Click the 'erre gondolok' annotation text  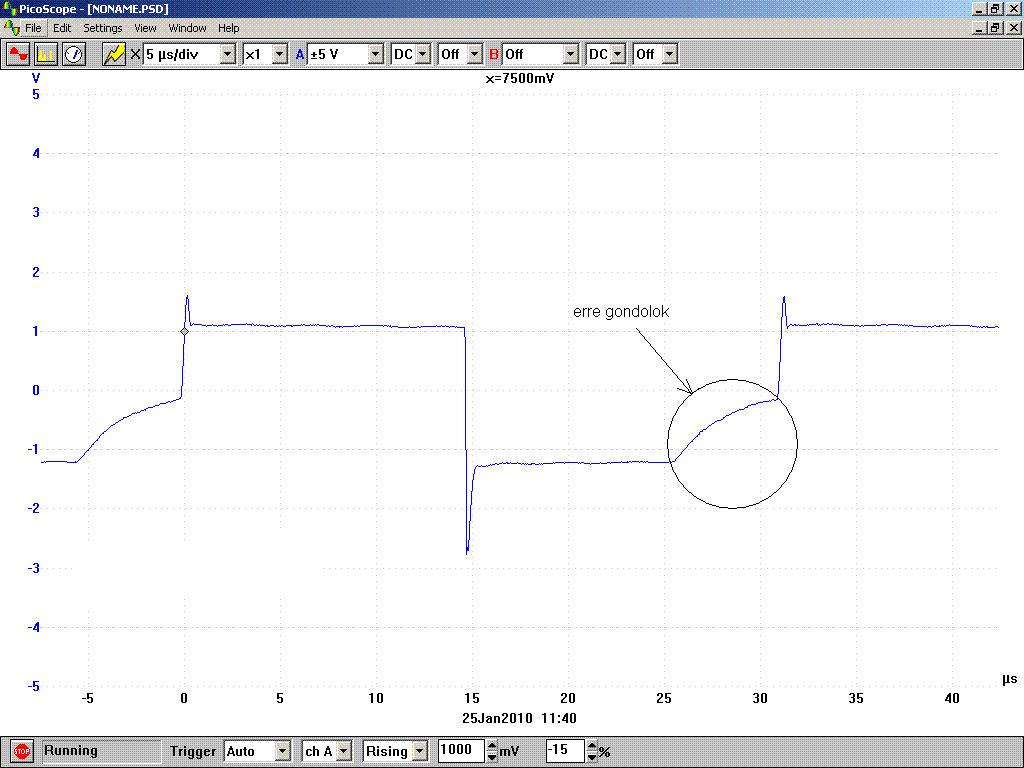click(621, 312)
